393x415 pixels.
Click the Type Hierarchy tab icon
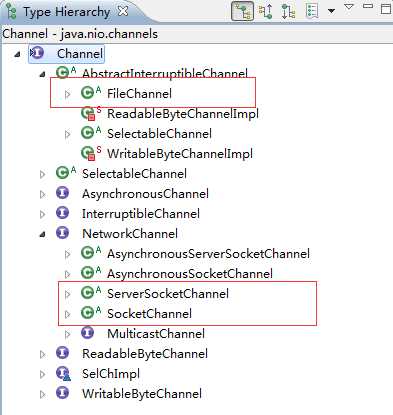[x=11, y=12]
